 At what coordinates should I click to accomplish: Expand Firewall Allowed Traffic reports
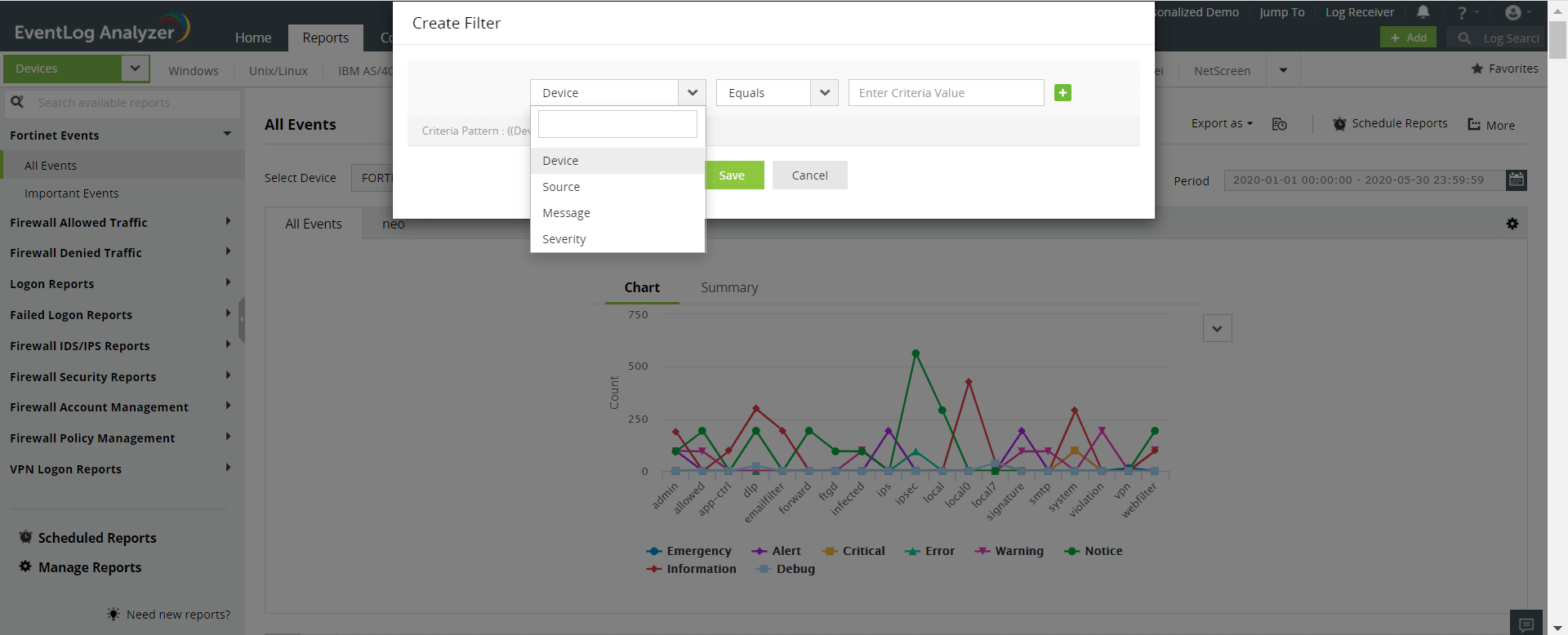[x=228, y=221]
